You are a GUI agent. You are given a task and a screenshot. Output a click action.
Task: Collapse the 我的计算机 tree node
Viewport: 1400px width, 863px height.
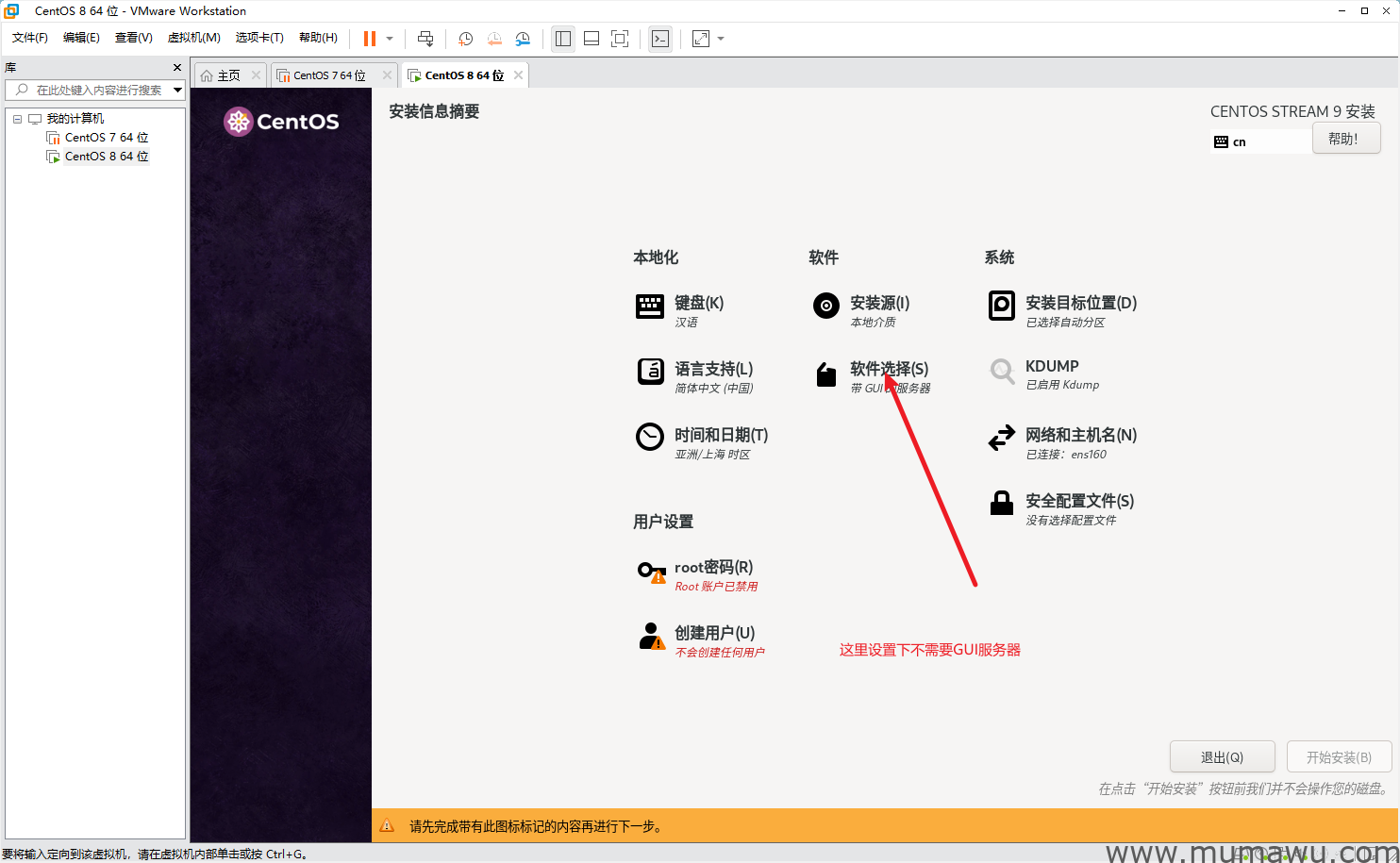click(16, 117)
